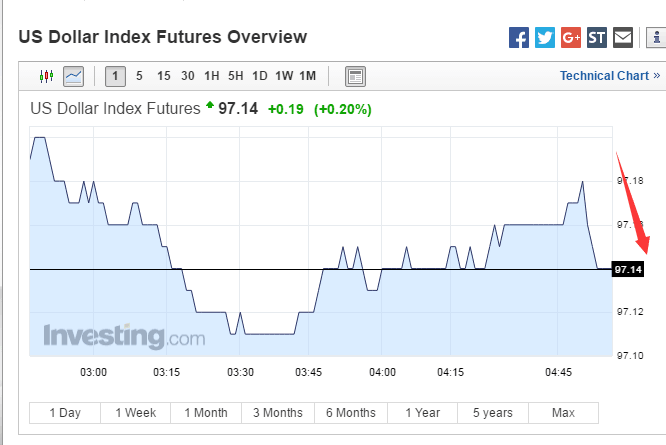Set chart interval to 5 minutes

tap(139, 76)
